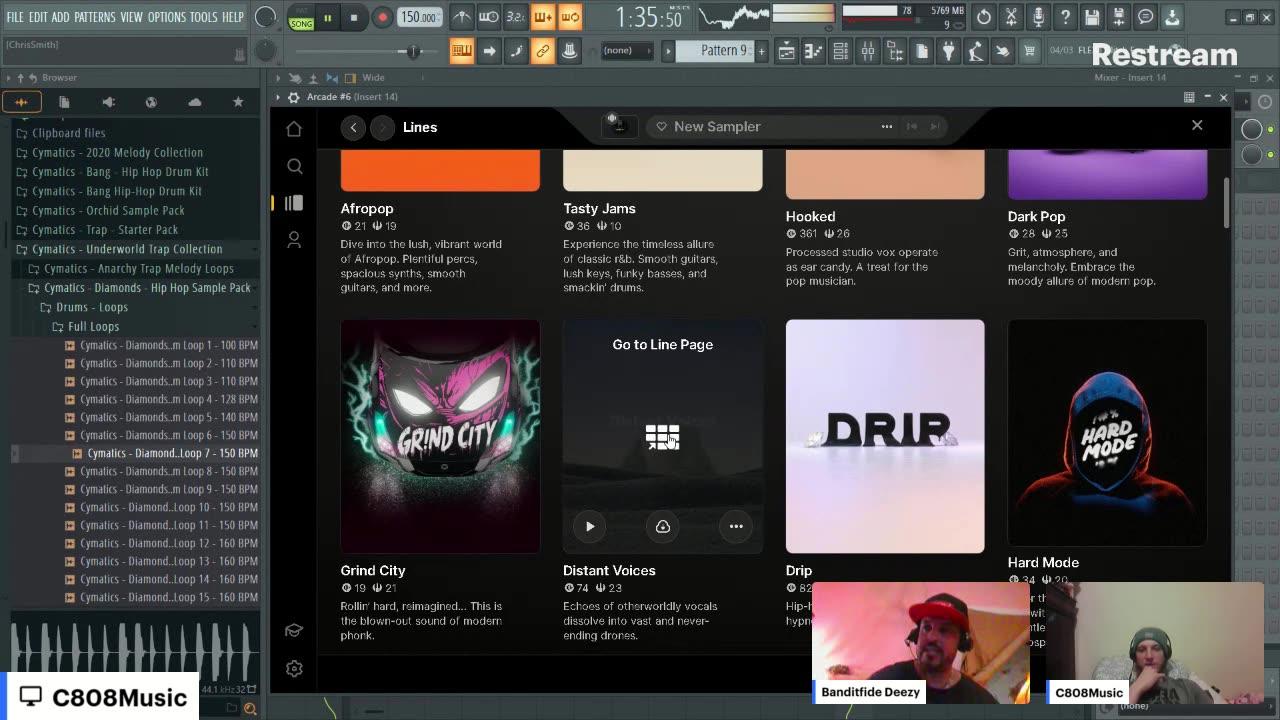Open Arcade home icon
Screen dimensions: 1280x720
pyautogui.click(x=294, y=129)
